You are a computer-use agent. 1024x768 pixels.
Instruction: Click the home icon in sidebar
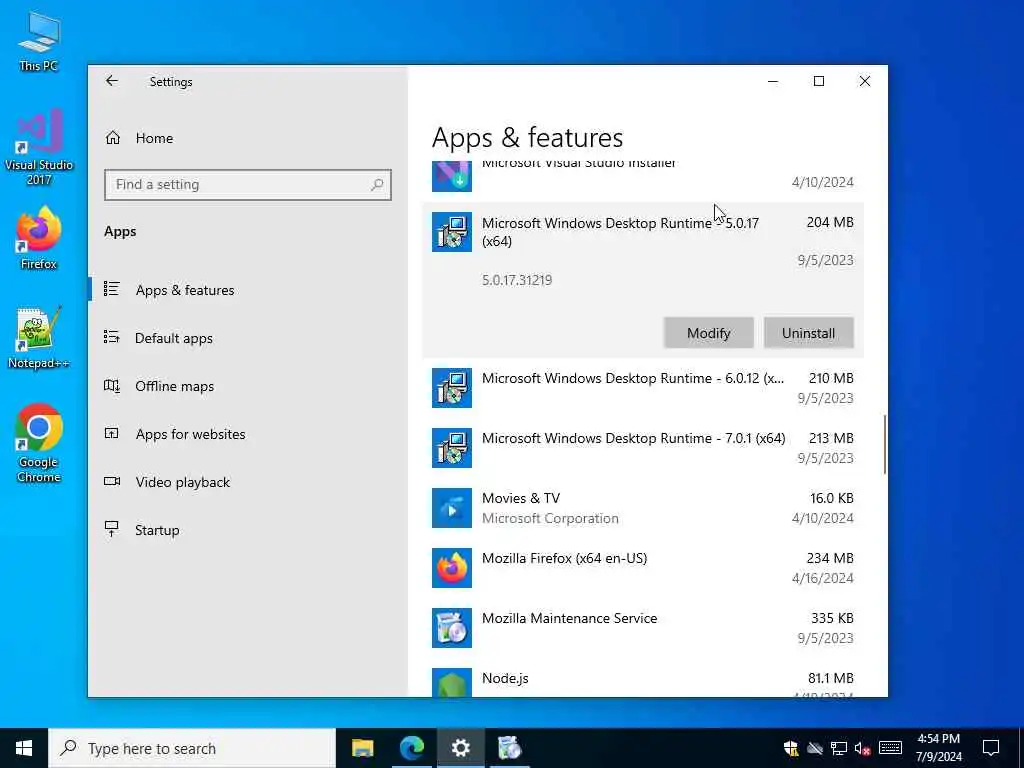[x=113, y=138]
